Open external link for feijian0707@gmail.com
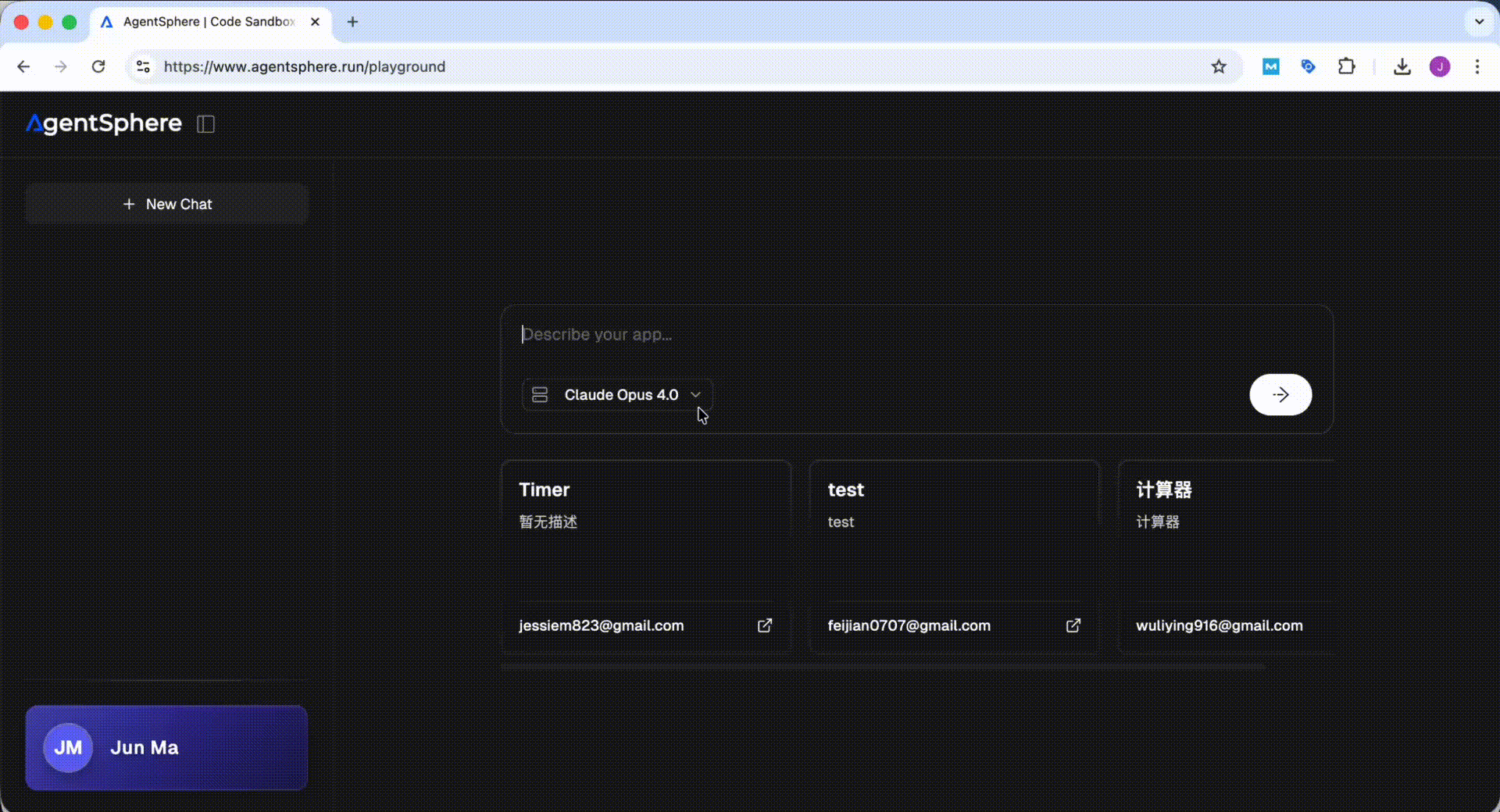Viewport: 1500px width, 812px height. tap(1073, 625)
